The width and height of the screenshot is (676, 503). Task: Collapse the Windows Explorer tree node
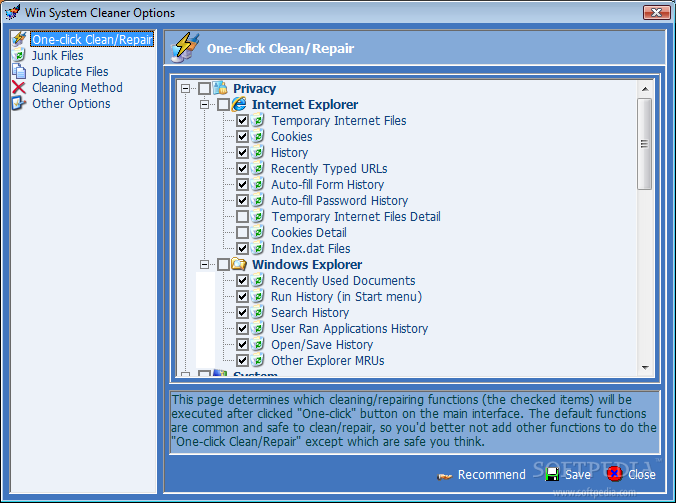(204, 264)
